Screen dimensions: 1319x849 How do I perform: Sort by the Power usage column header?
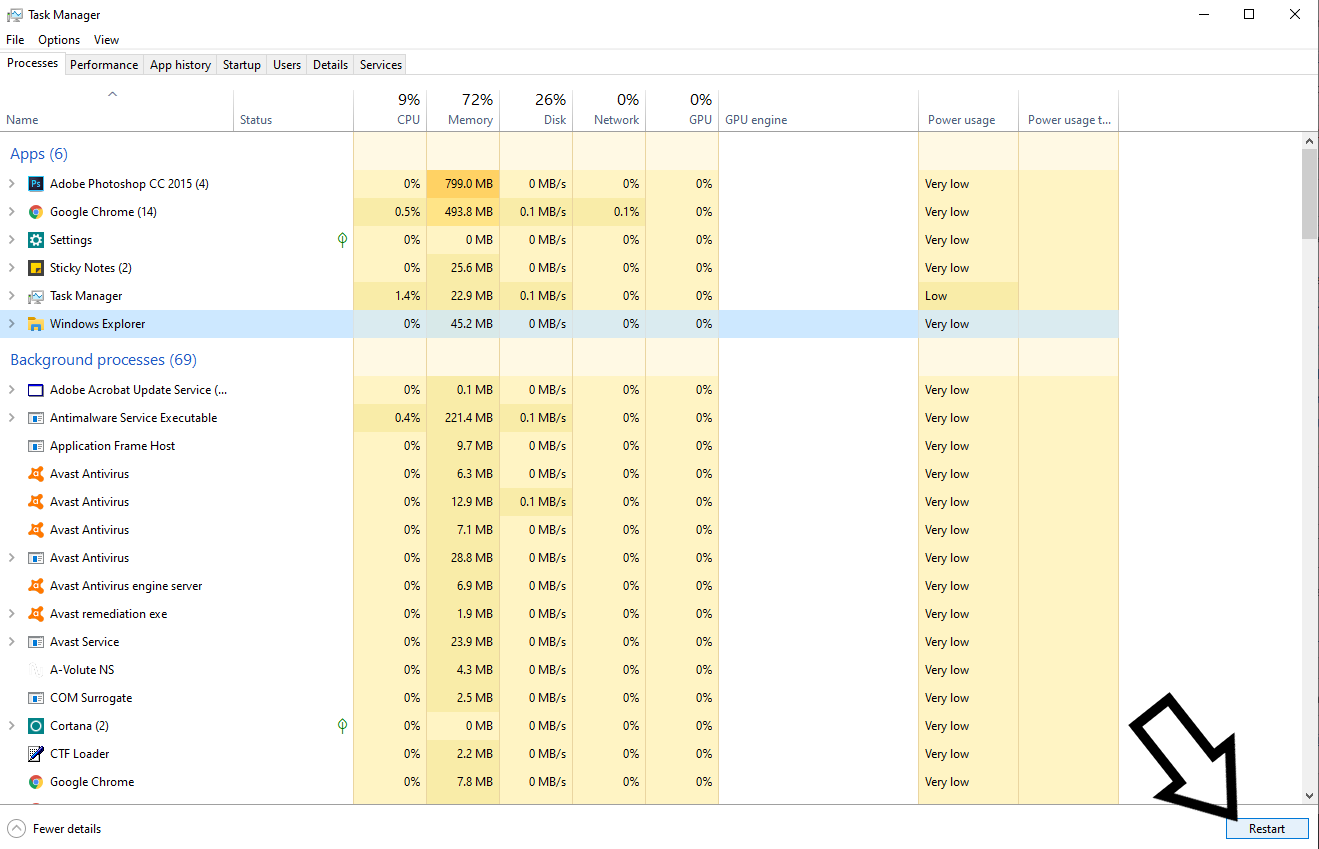(968, 110)
